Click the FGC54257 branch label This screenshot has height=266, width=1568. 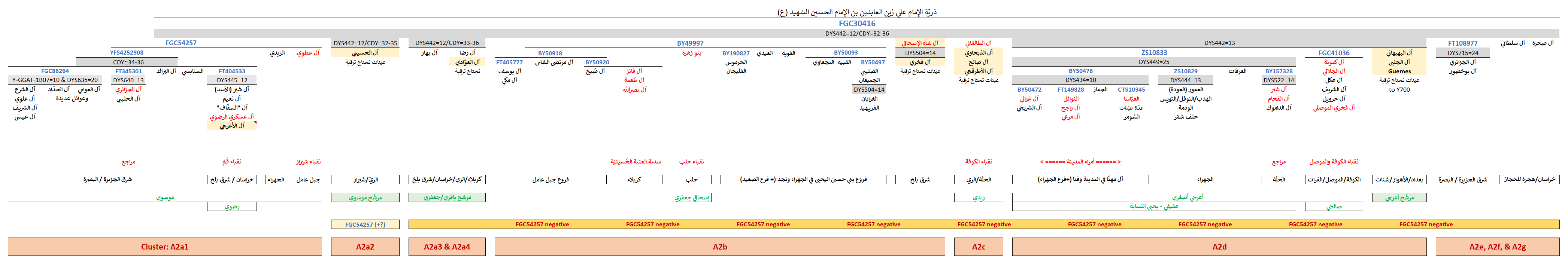coord(181,43)
